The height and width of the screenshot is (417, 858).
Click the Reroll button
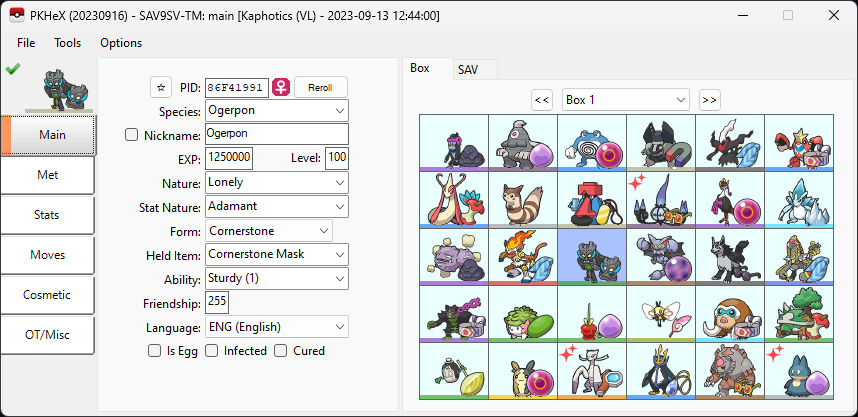321,88
